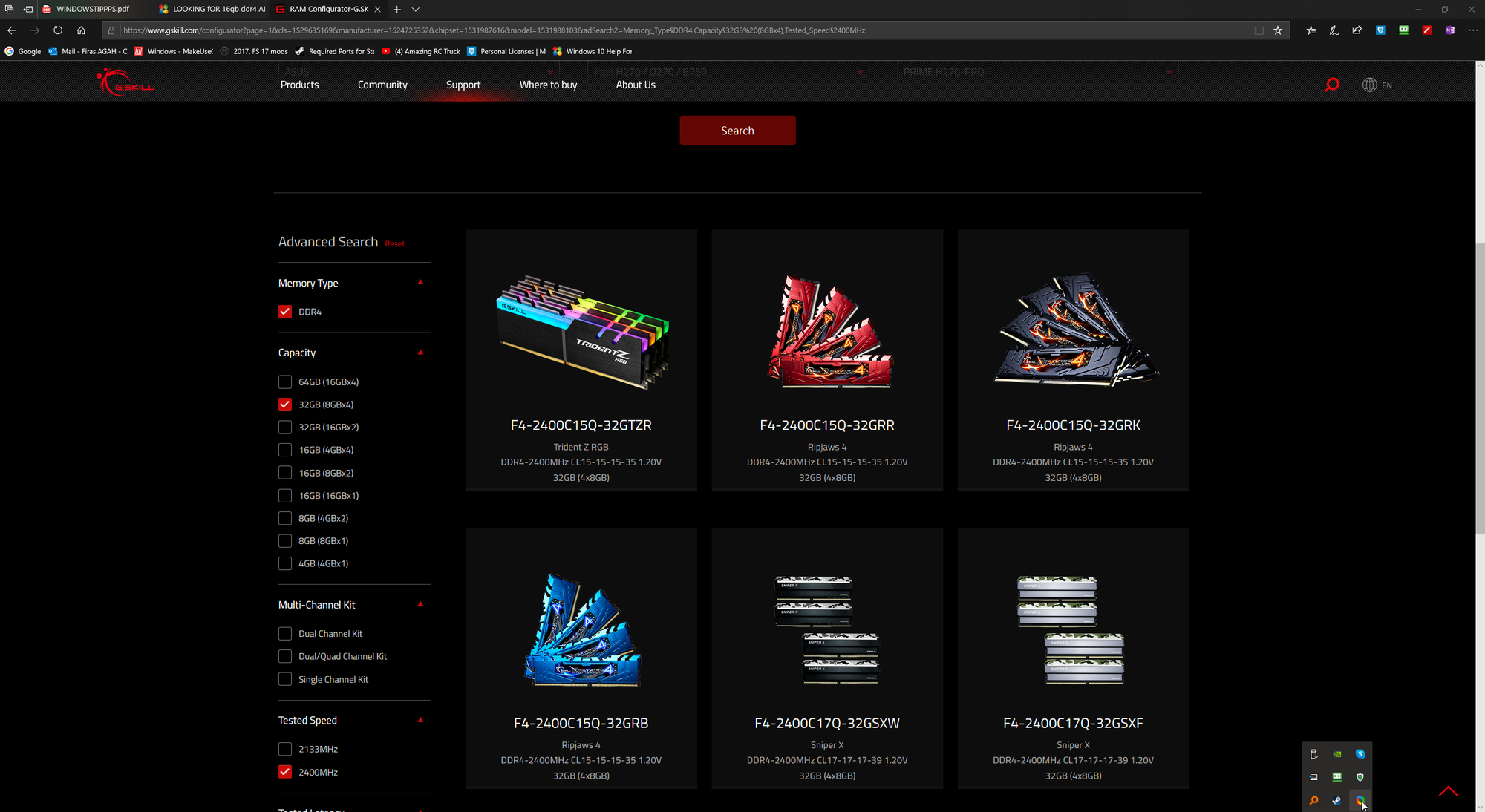
Task: Switch to LOOKING FOR 16gb ddr4 tab
Action: (x=212, y=9)
